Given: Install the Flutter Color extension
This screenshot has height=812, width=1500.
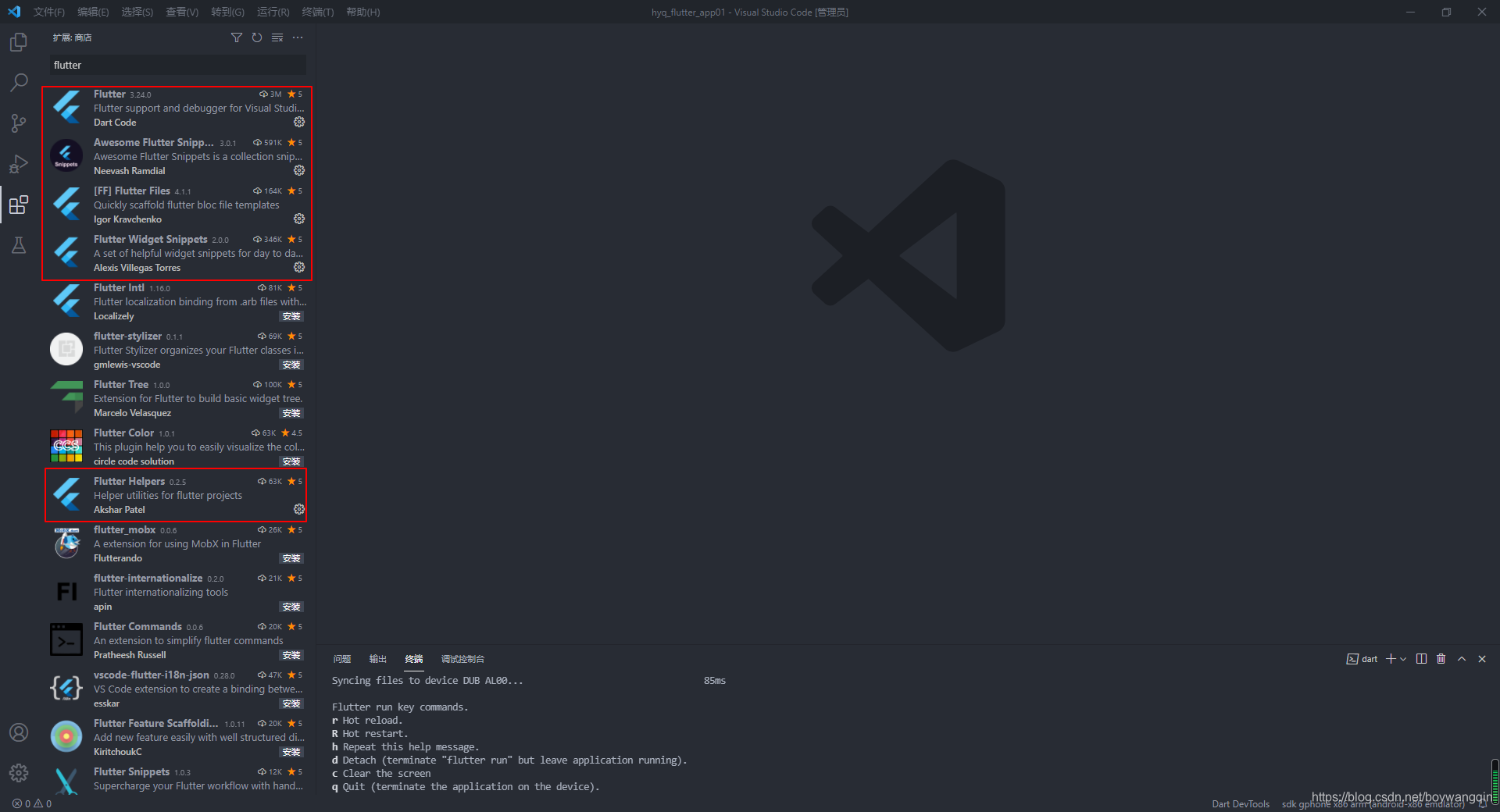Looking at the screenshot, I should (x=291, y=461).
